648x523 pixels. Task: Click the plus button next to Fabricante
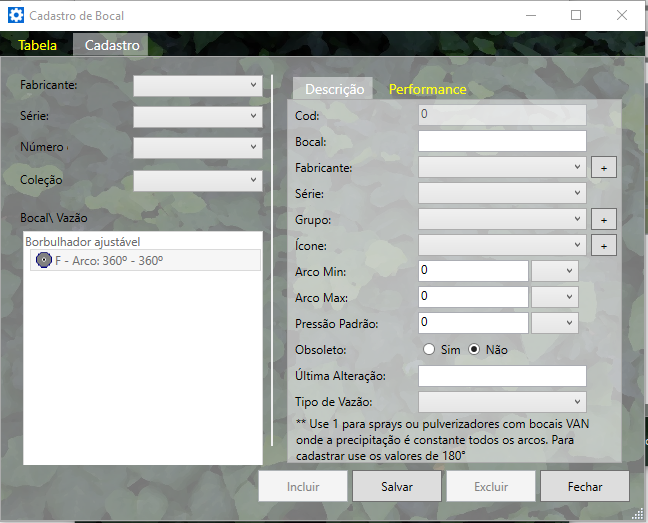point(603,168)
